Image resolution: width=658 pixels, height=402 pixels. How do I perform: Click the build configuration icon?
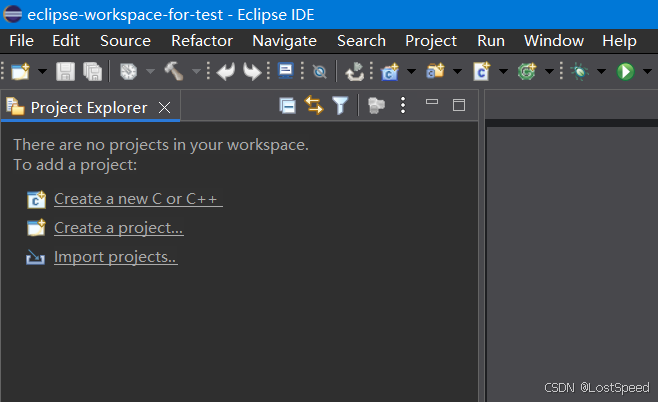point(128,72)
